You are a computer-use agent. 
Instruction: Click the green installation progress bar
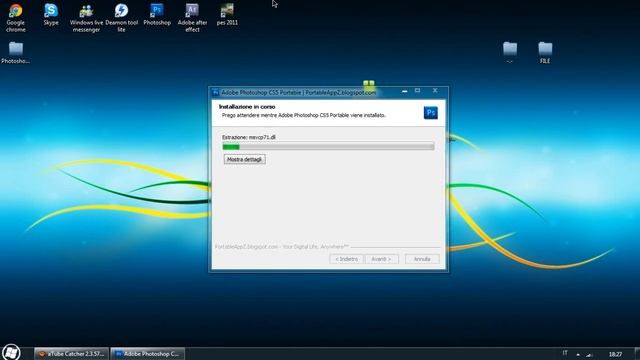tap(328, 147)
